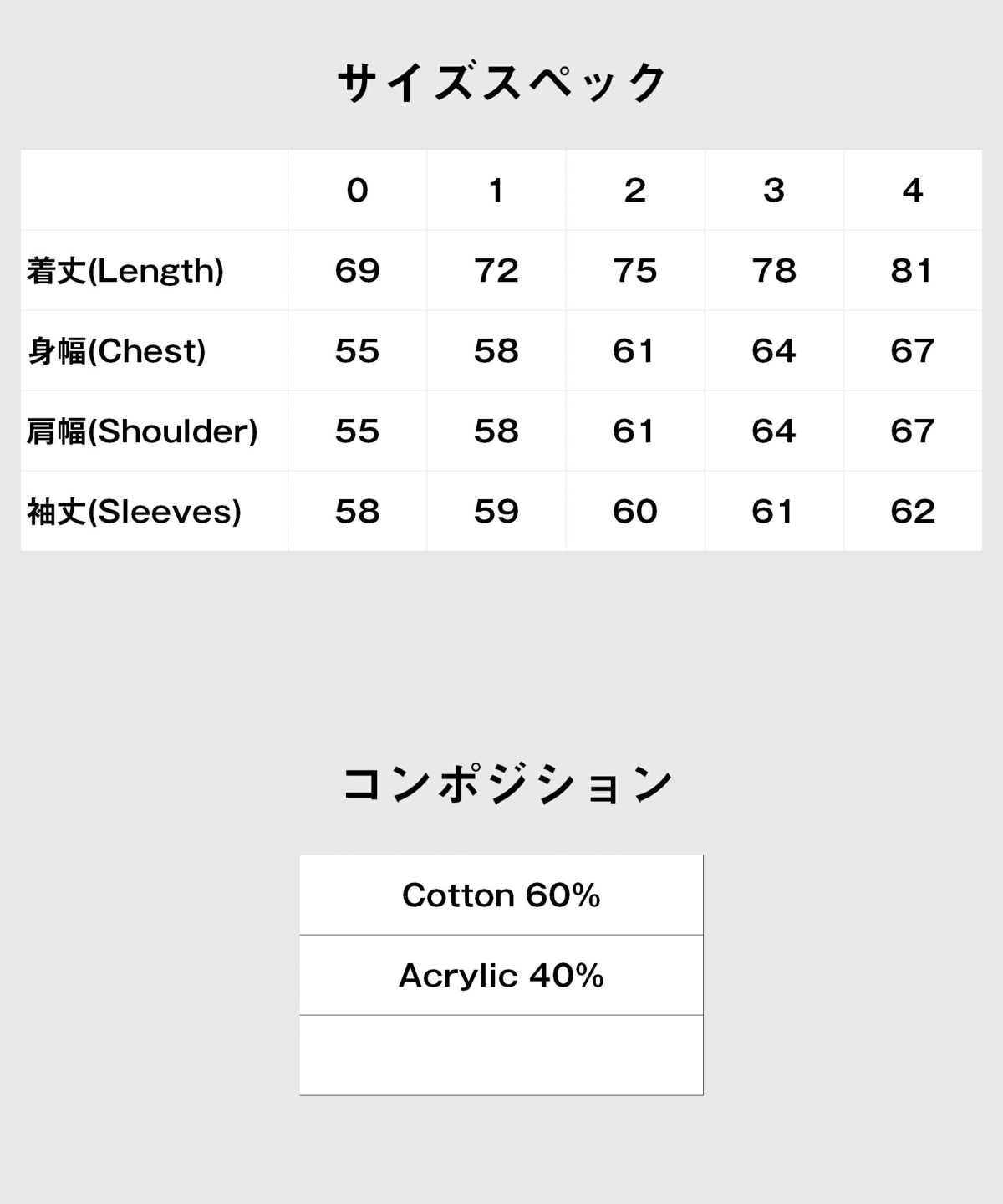Click the 着丈(Length) row label
Viewport: 1003px width, 1204px height.
click(125, 271)
